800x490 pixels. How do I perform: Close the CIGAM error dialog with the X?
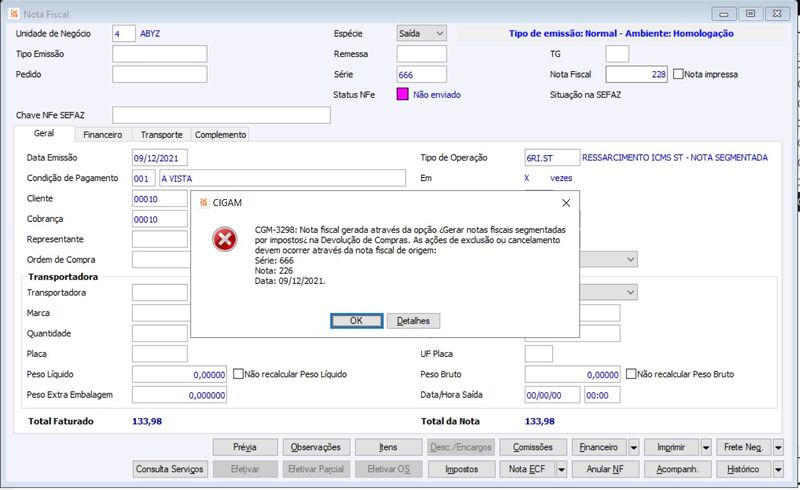566,203
